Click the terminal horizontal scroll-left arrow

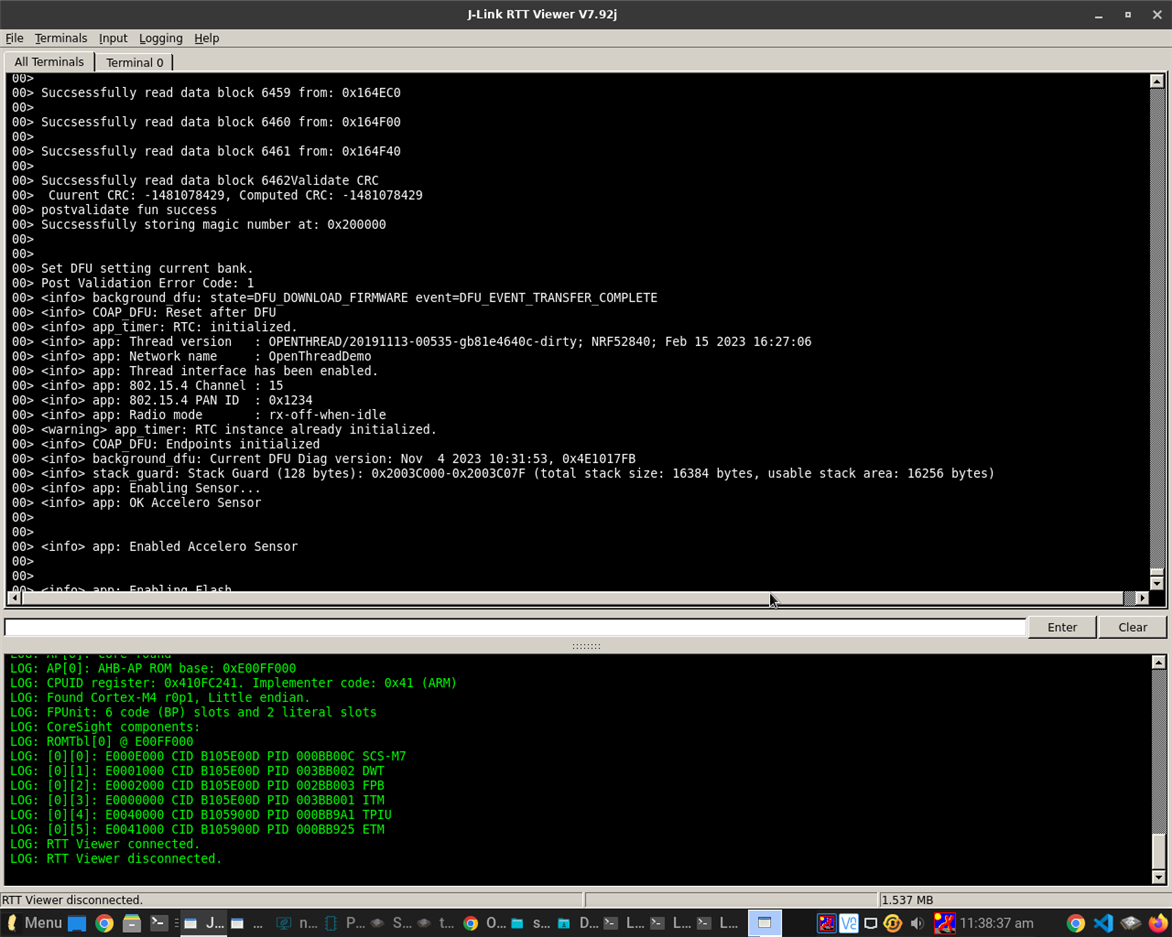(x=14, y=598)
